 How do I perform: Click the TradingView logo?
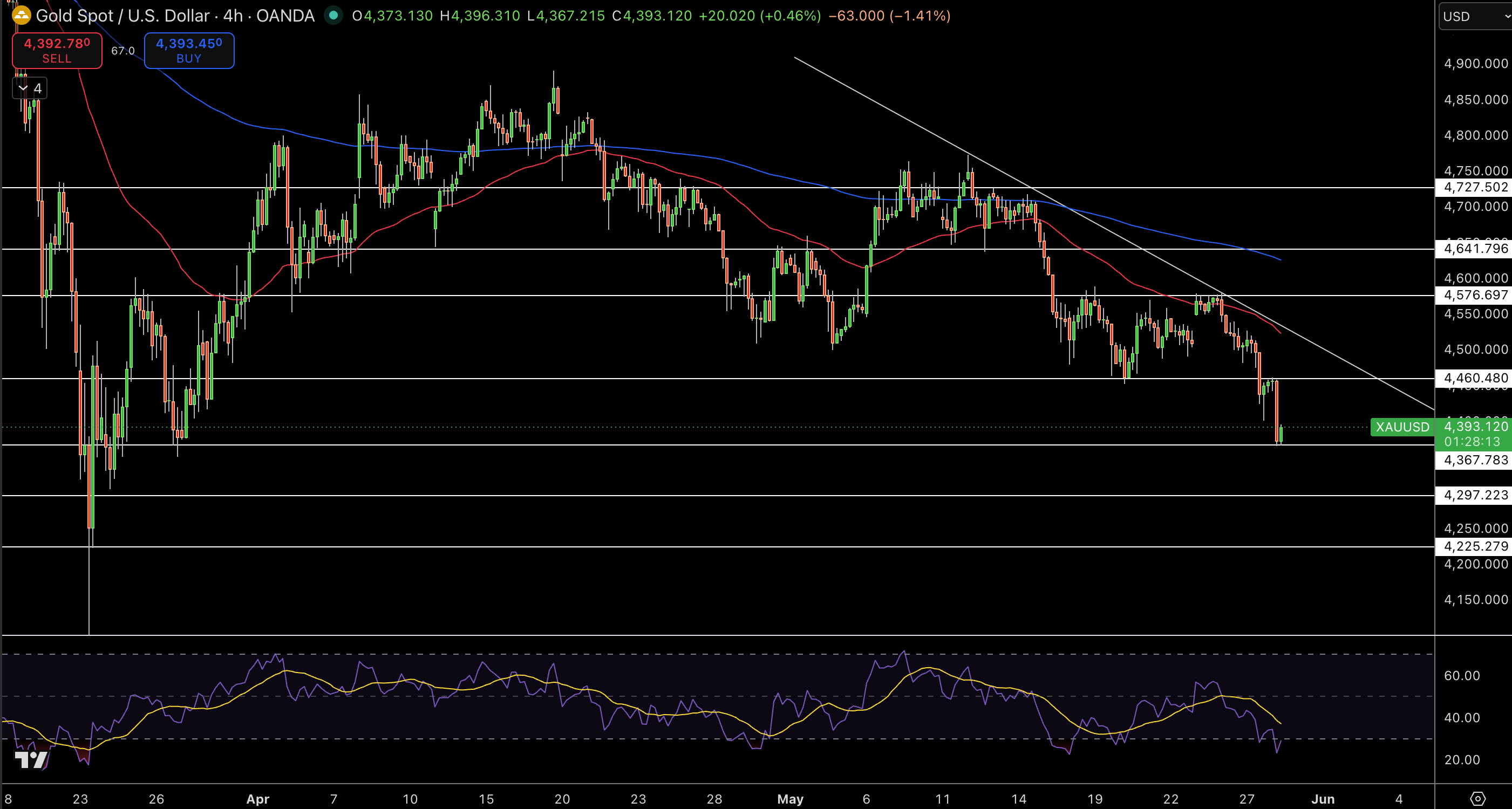pyautogui.click(x=31, y=760)
